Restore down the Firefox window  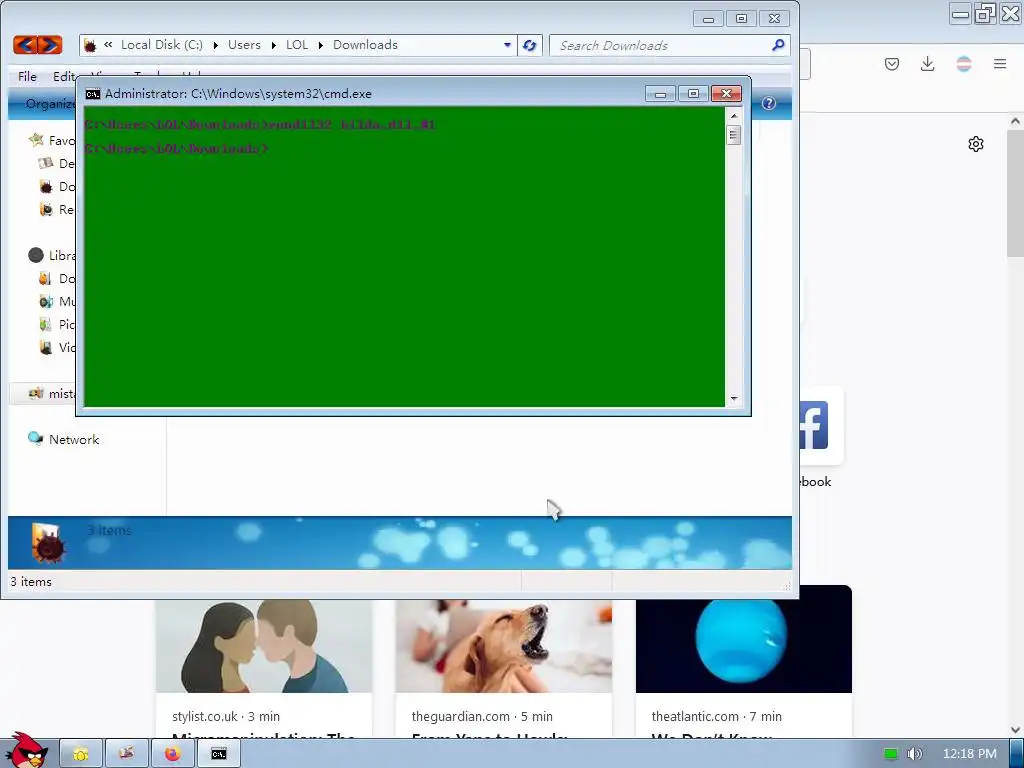pyautogui.click(x=985, y=14)
